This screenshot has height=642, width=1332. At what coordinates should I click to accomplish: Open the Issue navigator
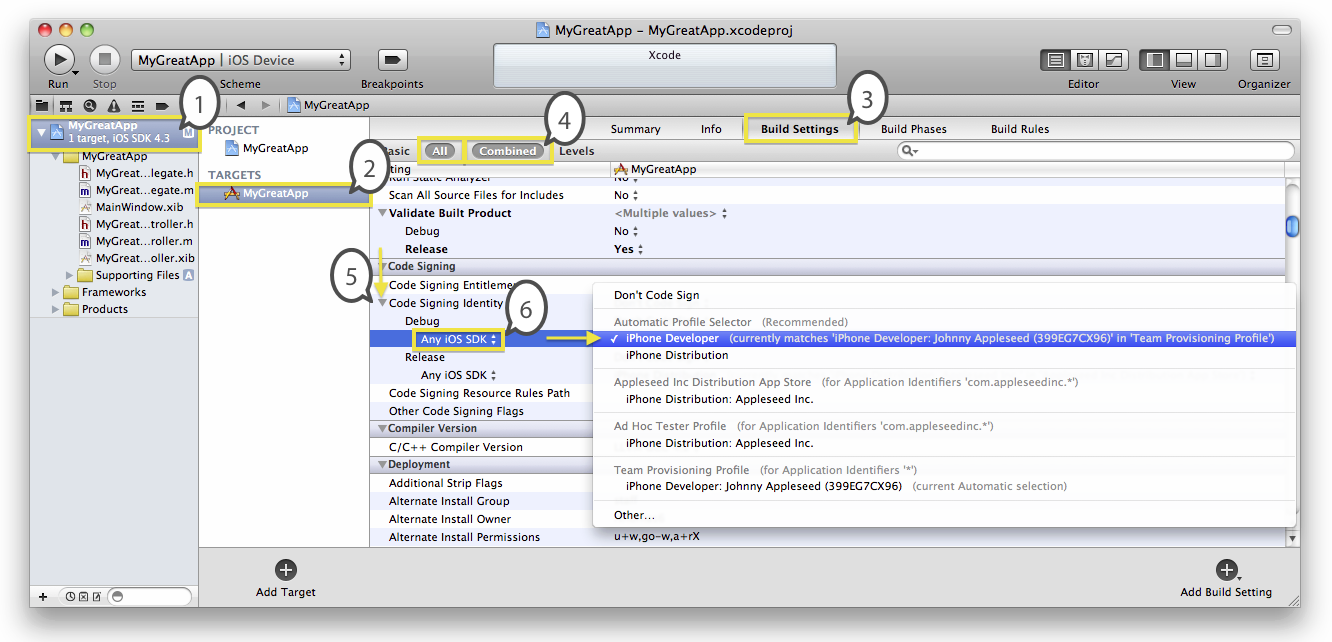(114, 105)
